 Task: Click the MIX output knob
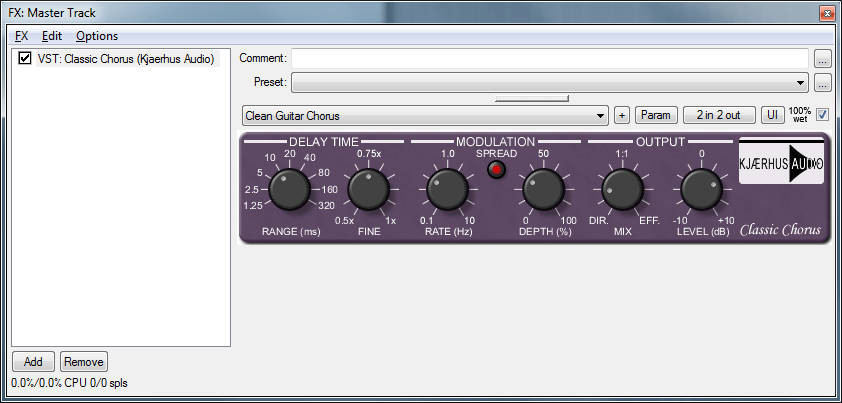click(622, 189)
